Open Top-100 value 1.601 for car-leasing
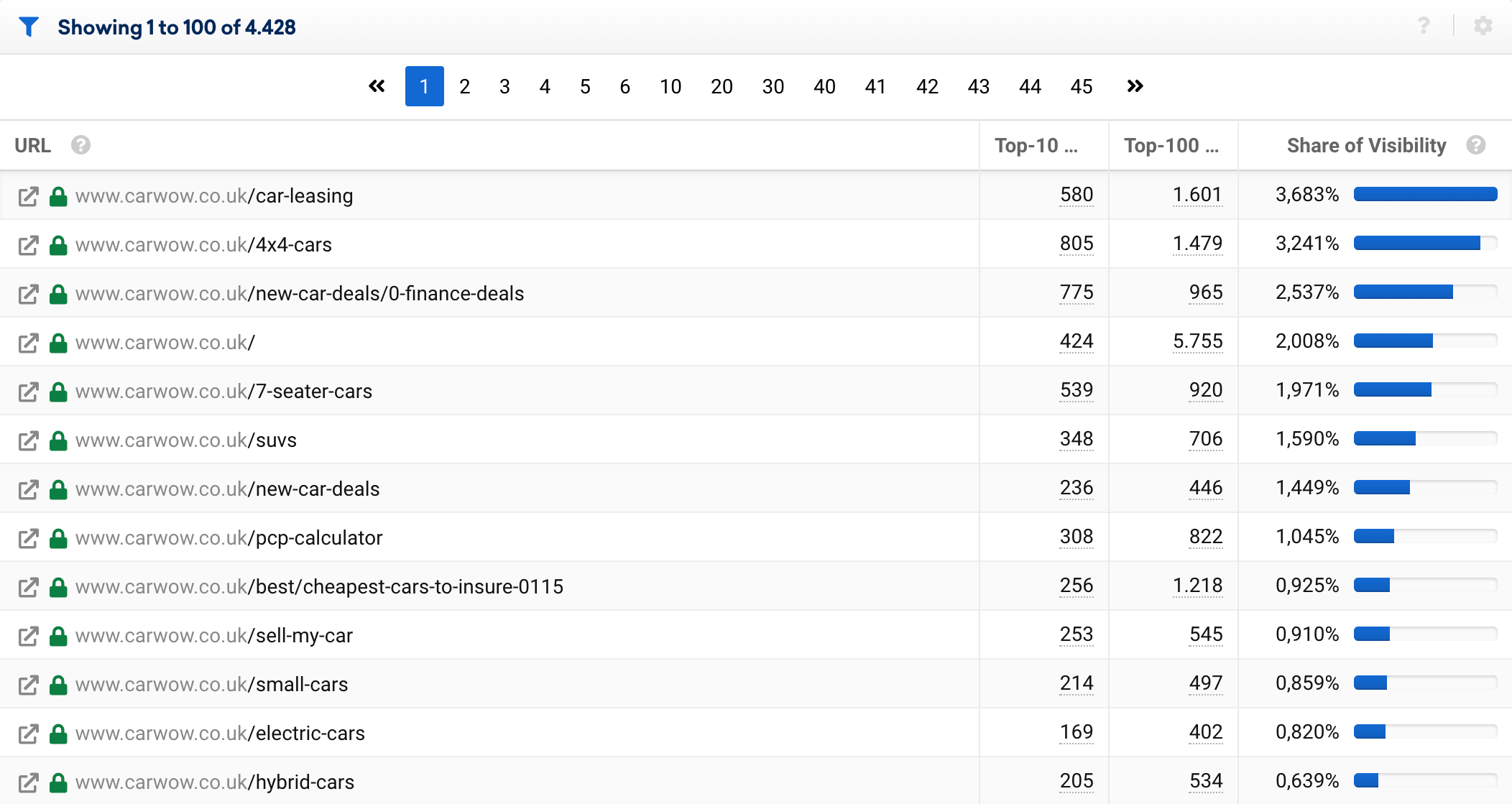The image size is (1512, 804). tap(1197, 195)
